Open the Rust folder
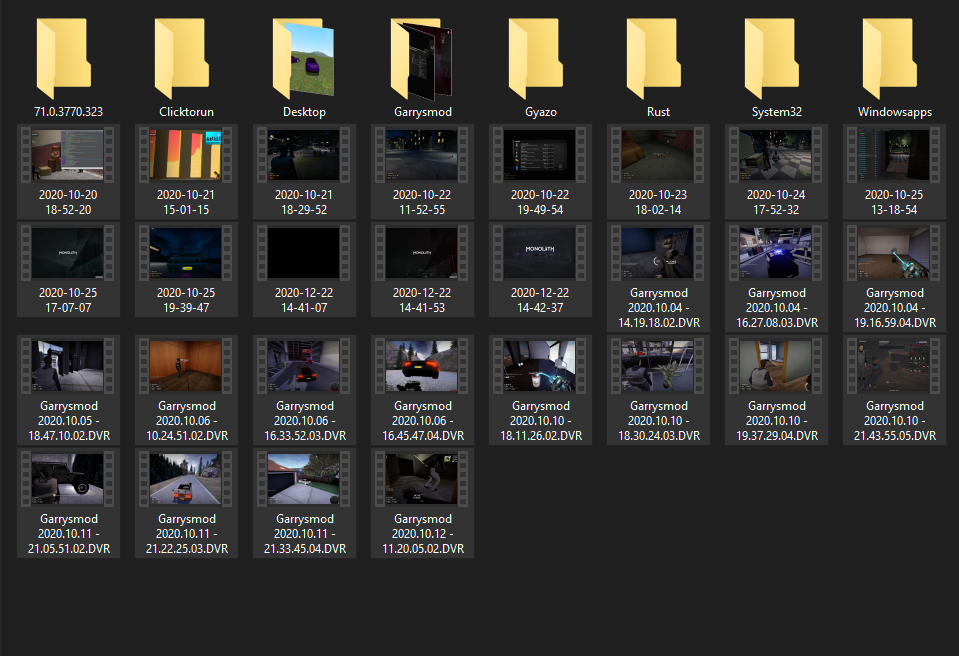The image size is (959, 656). coord(658,67)
